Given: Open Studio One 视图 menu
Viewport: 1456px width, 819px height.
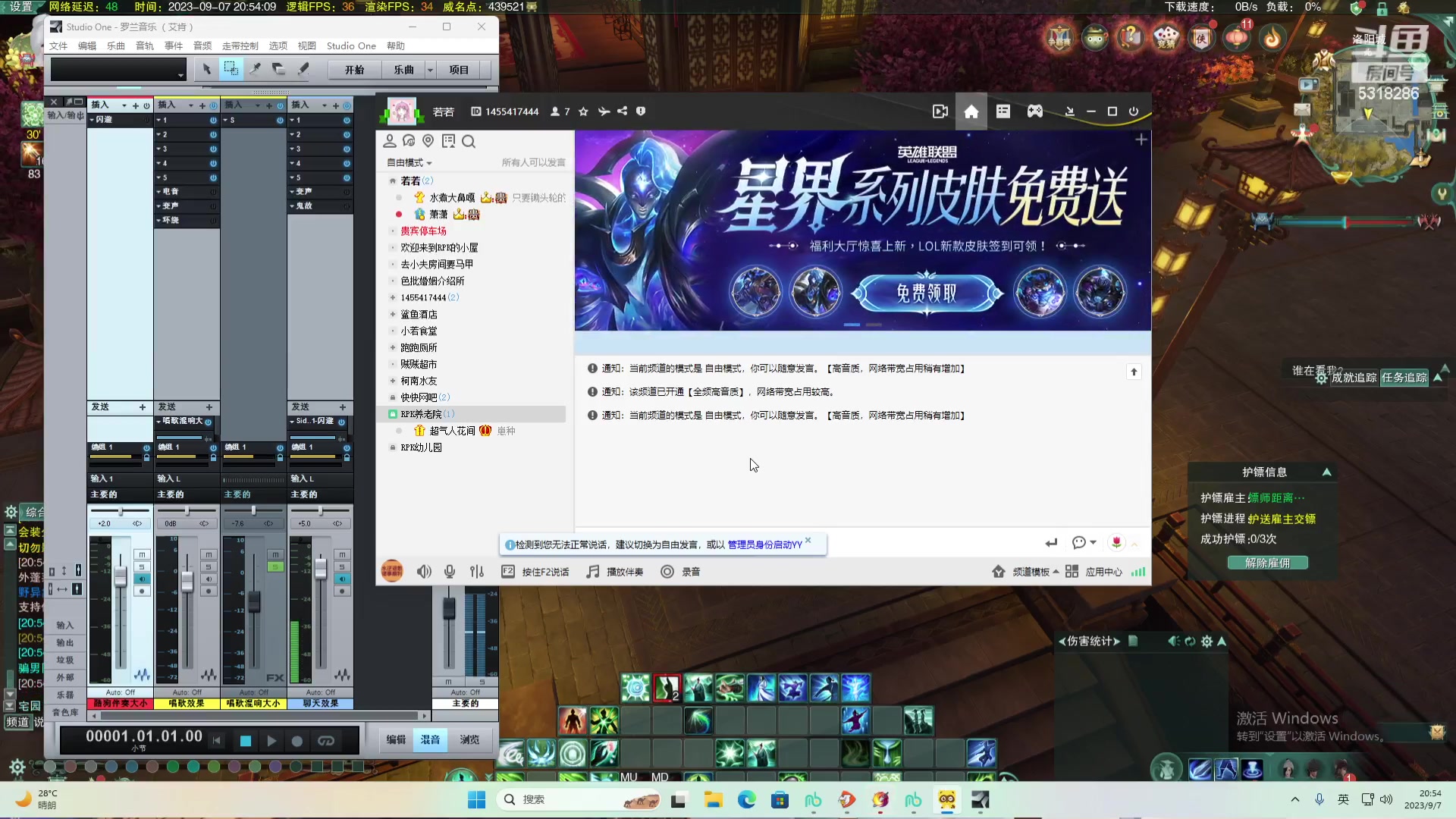Looking at the screenshot, I should coord(306,45).
